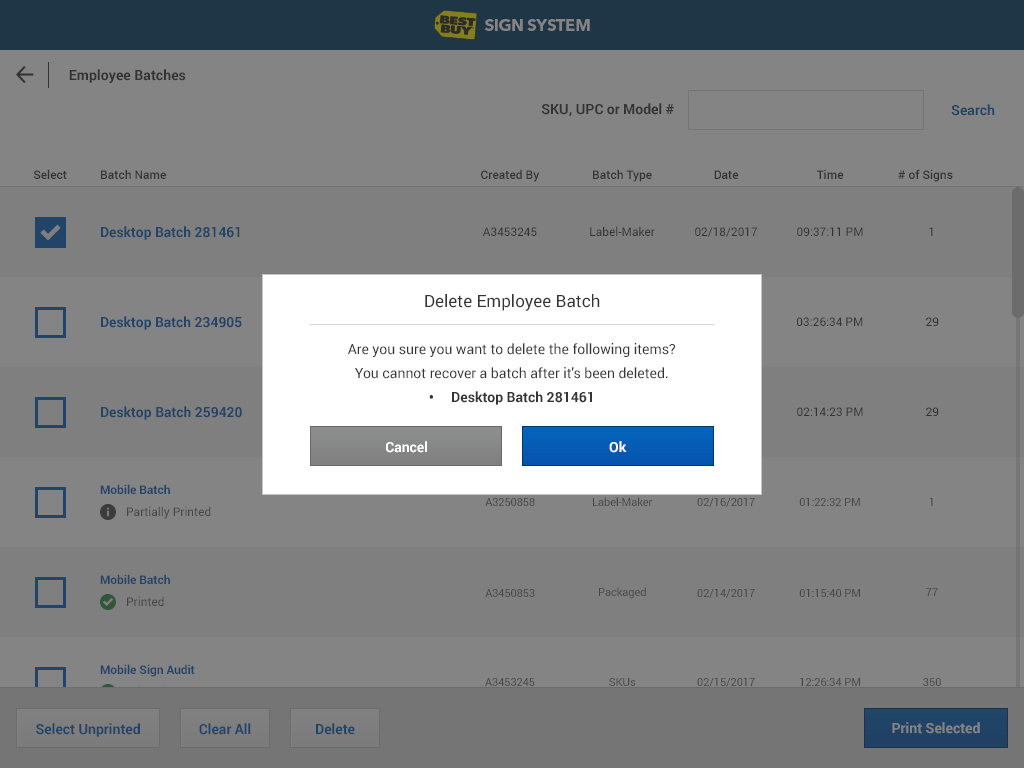
Task: Click creator ID A3453245 for batch 281461
Action: click(x=509, y=232)
